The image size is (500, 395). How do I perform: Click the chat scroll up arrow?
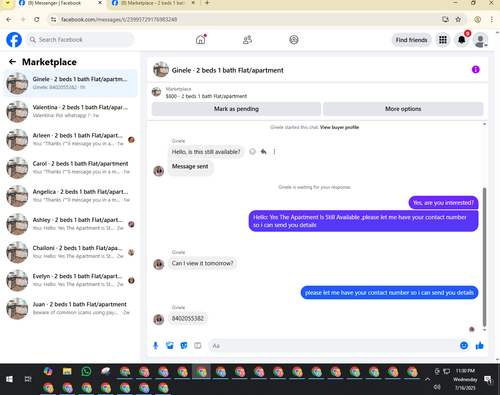click(484, 124)
